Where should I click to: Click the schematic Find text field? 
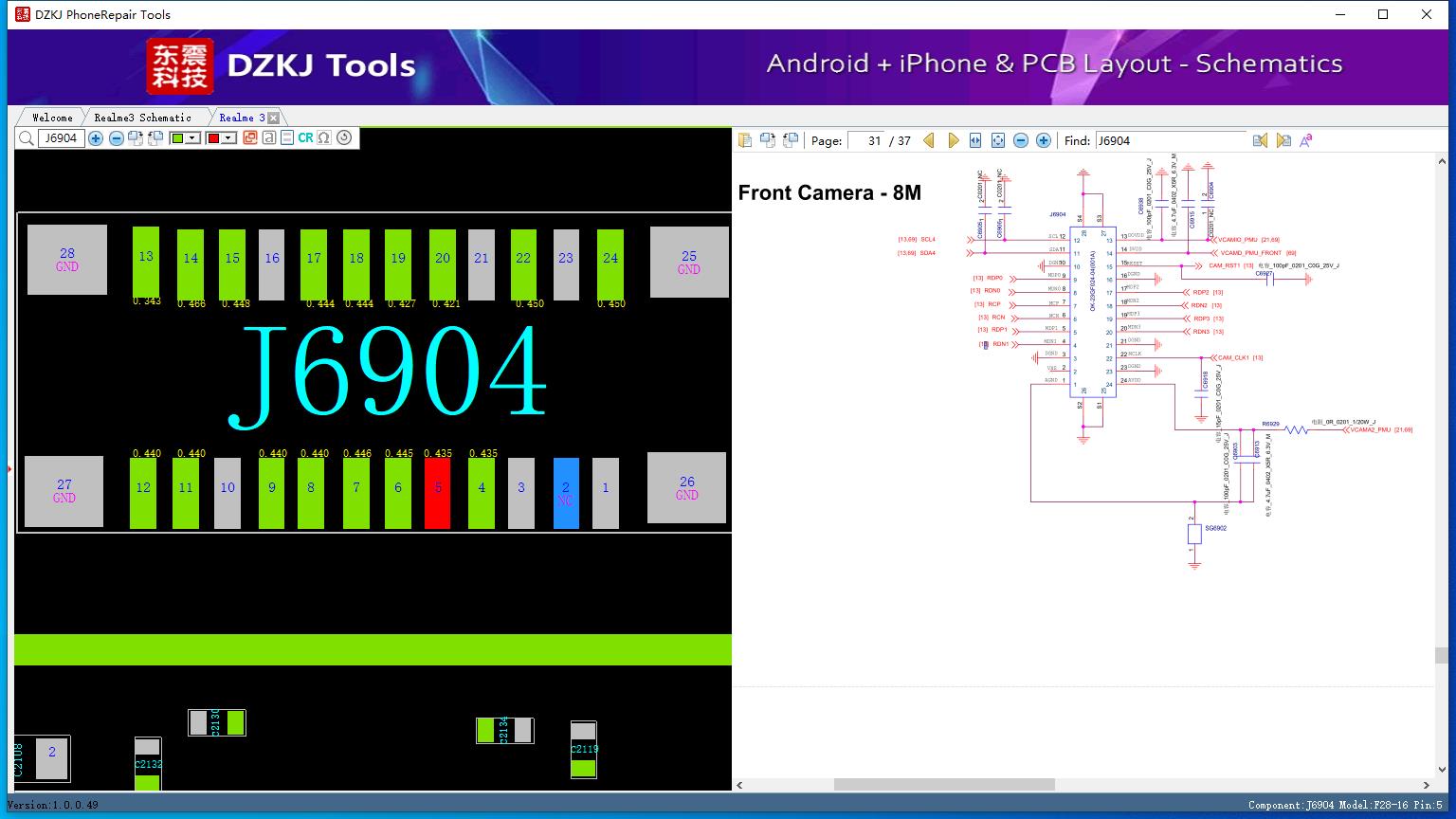tap(1170, 140)
